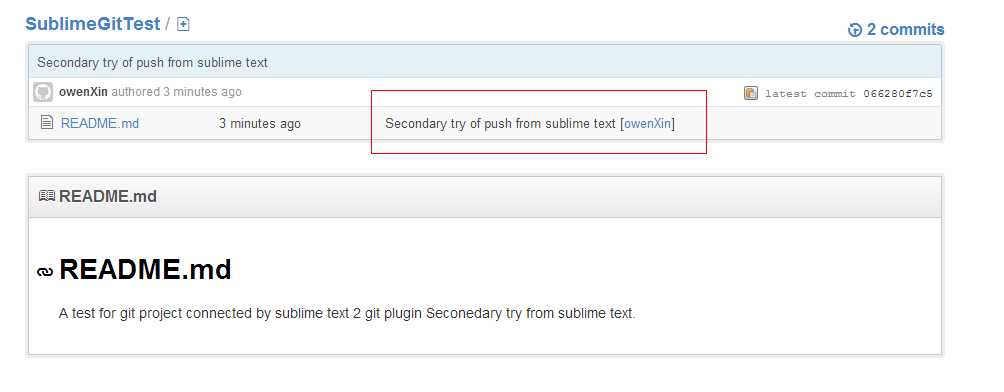Open the latest commit message in the blue header
Image resolution: width=1004 pixels, height=392 pixels.
coord(152,63)
